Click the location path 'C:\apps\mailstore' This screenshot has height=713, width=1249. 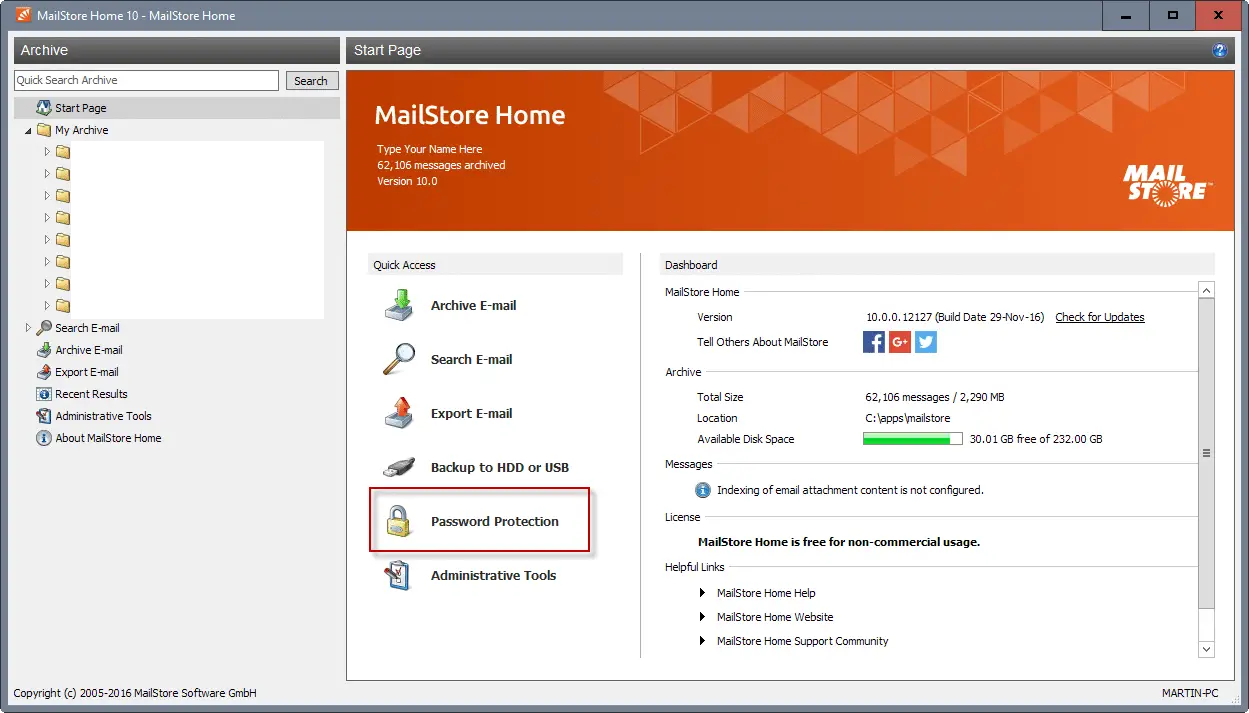[x=908, y=418]
